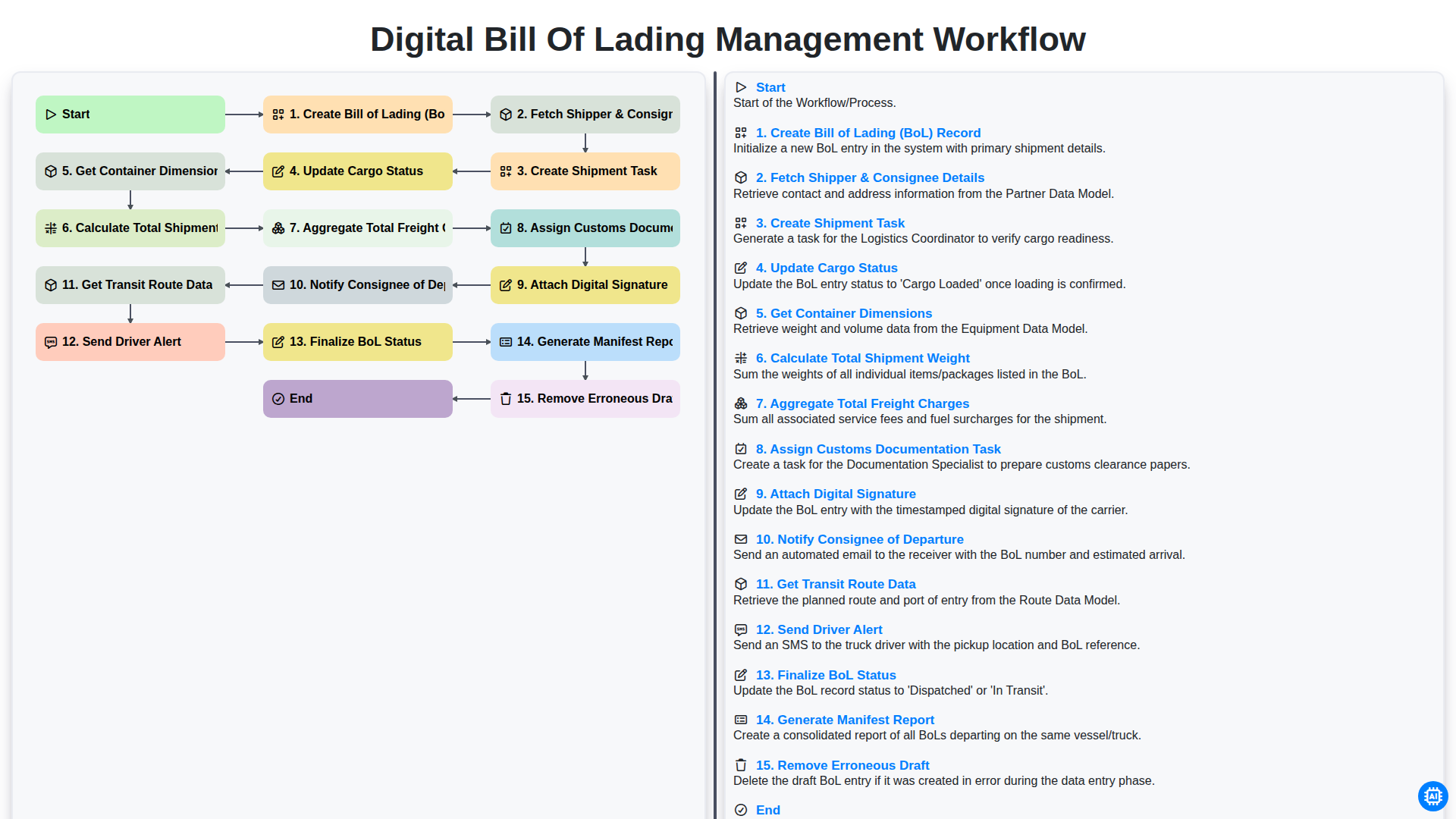This screenshot has height=819, width=1456.
Task: Open the 14. Generate Manifest Report link
Action: tap(845, 720)
